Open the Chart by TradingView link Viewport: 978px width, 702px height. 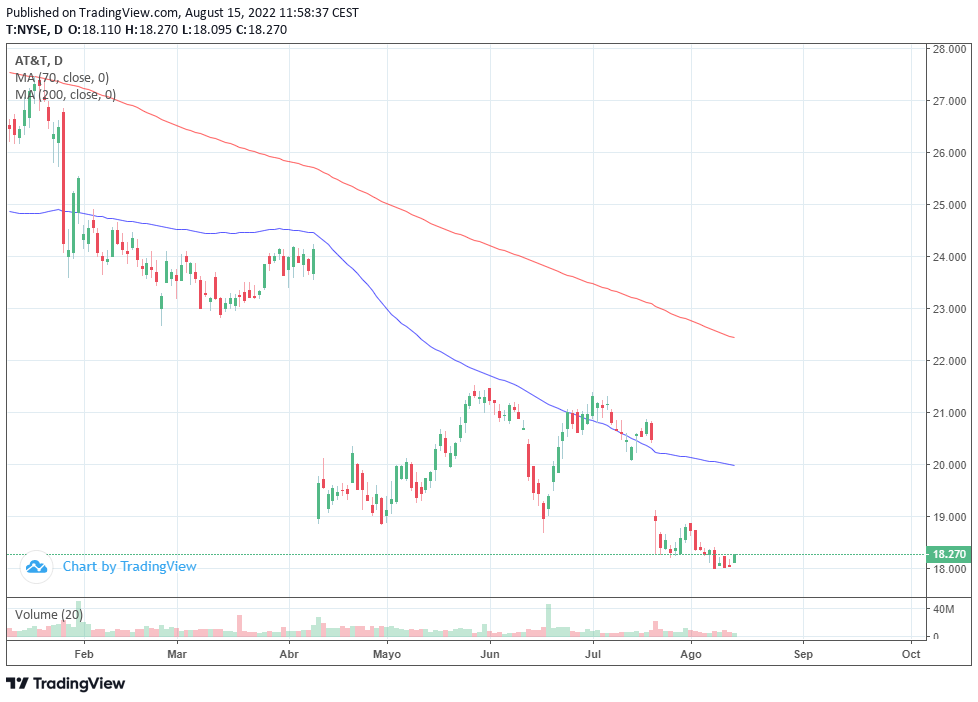[x=130, y=567]
